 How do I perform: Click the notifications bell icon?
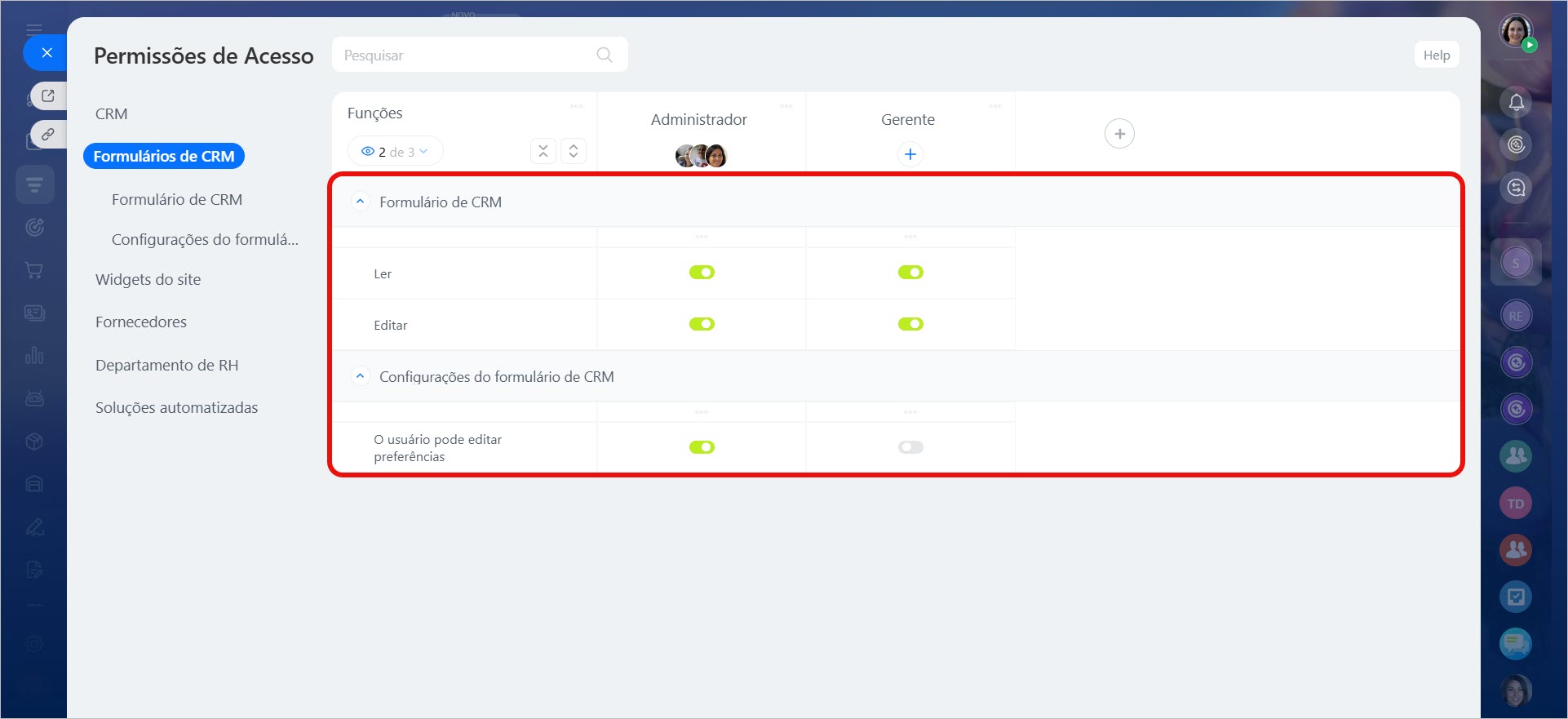[1516, 102]
